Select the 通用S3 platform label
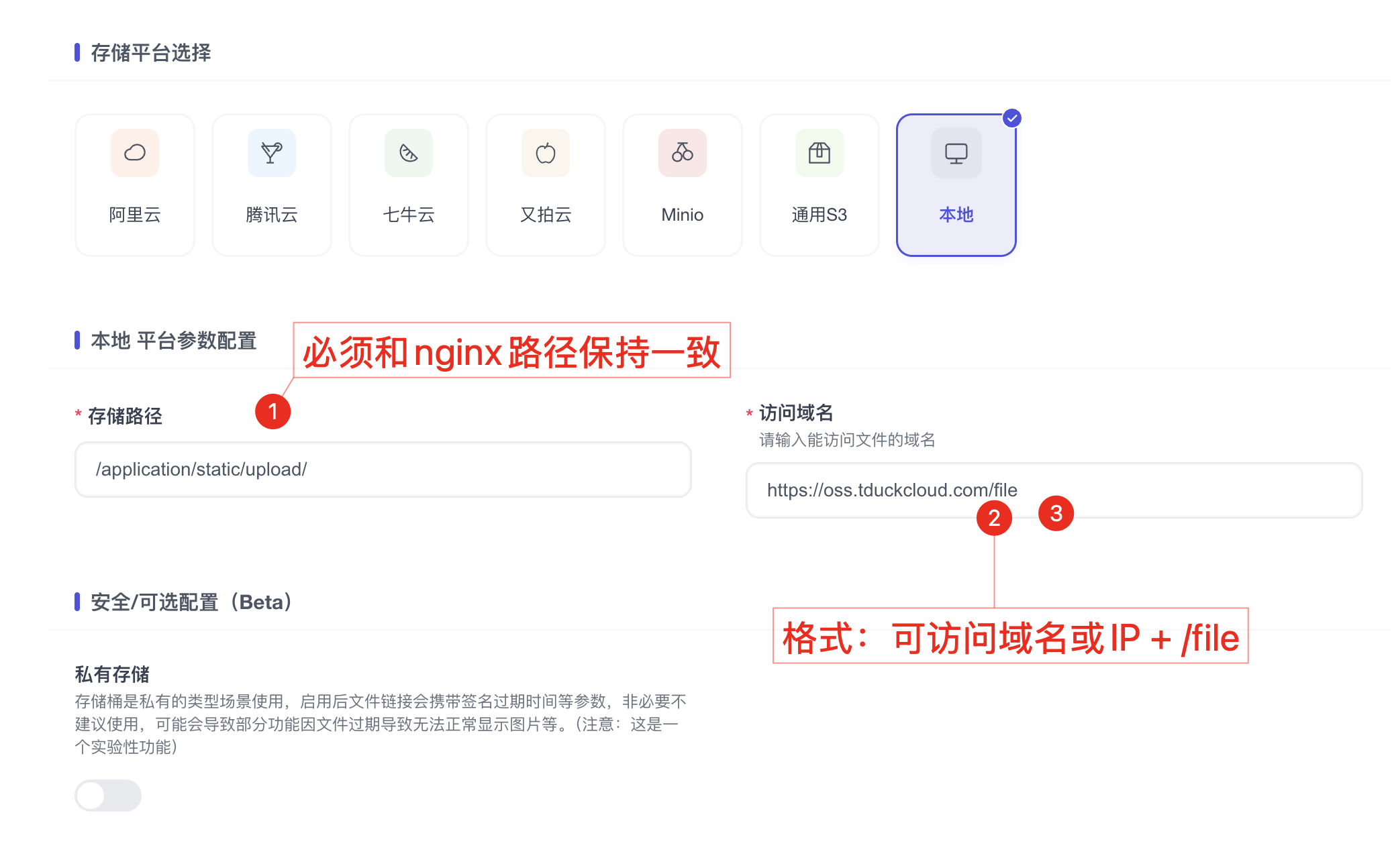The height and width of the screenshot is (868, 1392). click(819, 215)
